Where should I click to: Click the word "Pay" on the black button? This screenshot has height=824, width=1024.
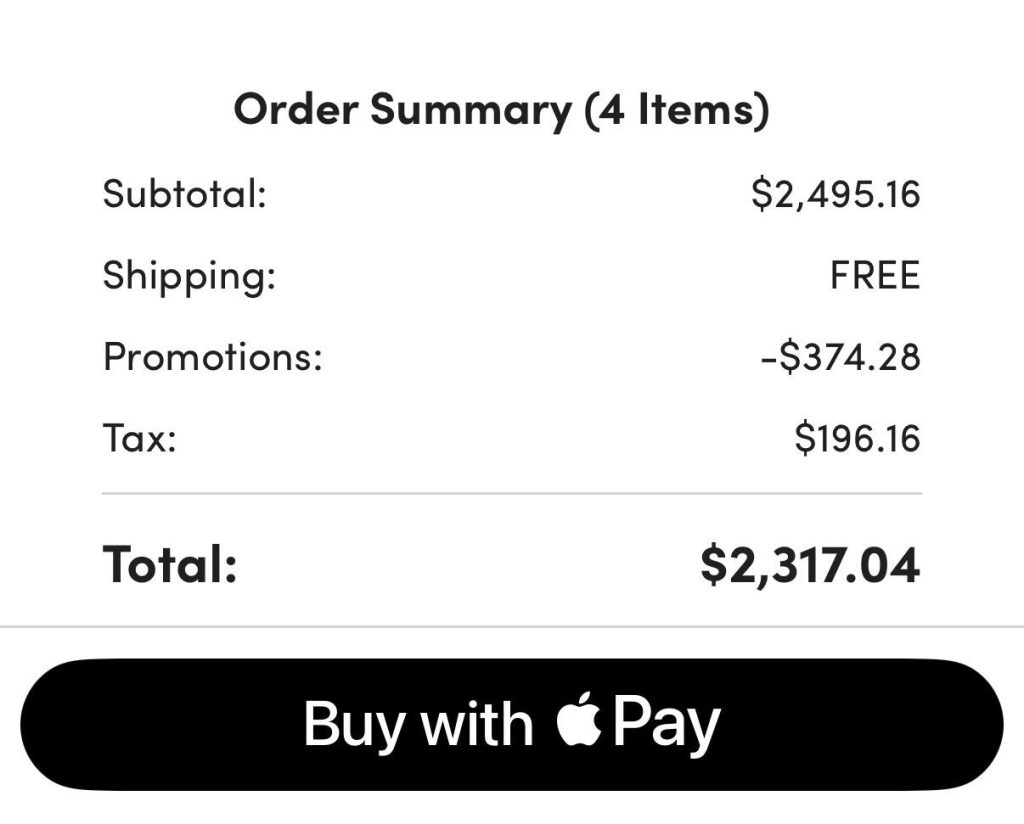tap(666, 724)
